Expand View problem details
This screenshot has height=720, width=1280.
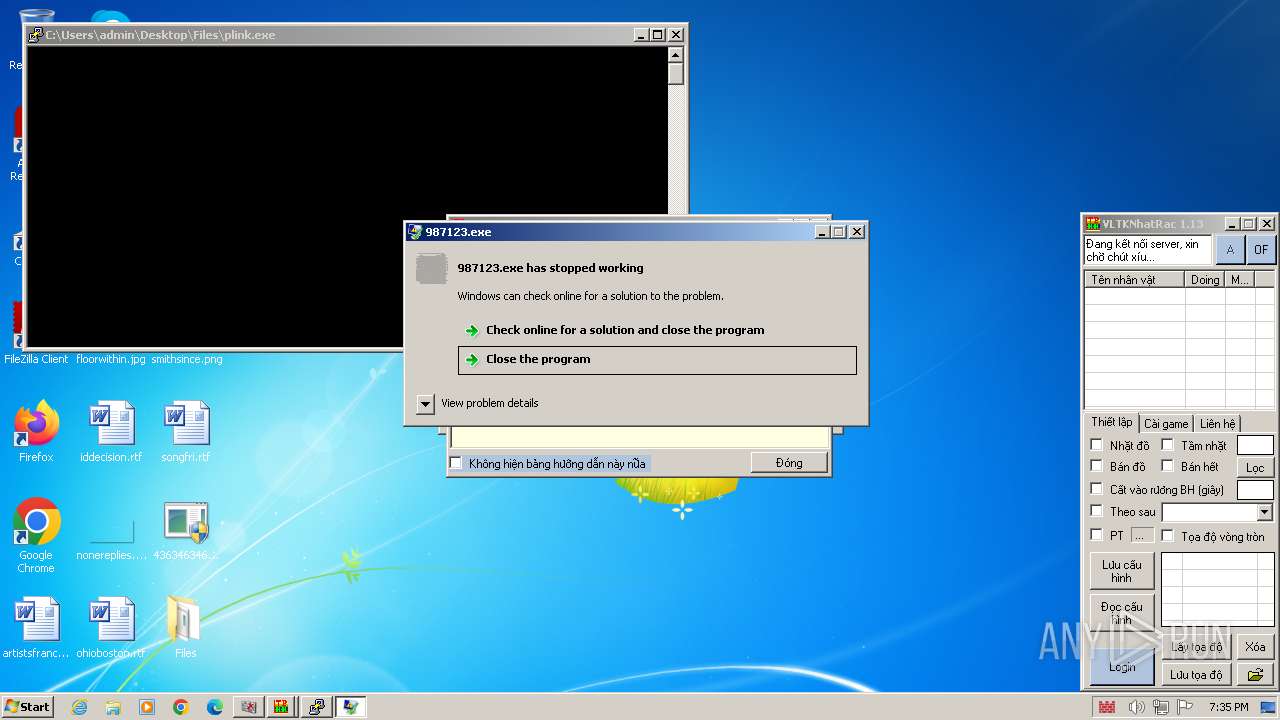pyautogui.click(x=425, y=403)
